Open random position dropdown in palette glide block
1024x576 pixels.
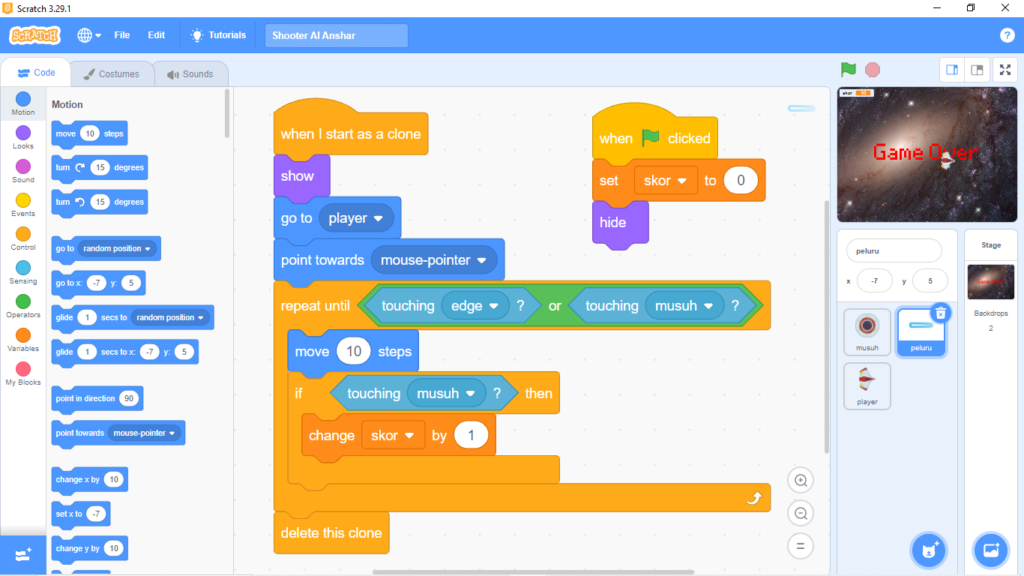[x=170, y=317]
